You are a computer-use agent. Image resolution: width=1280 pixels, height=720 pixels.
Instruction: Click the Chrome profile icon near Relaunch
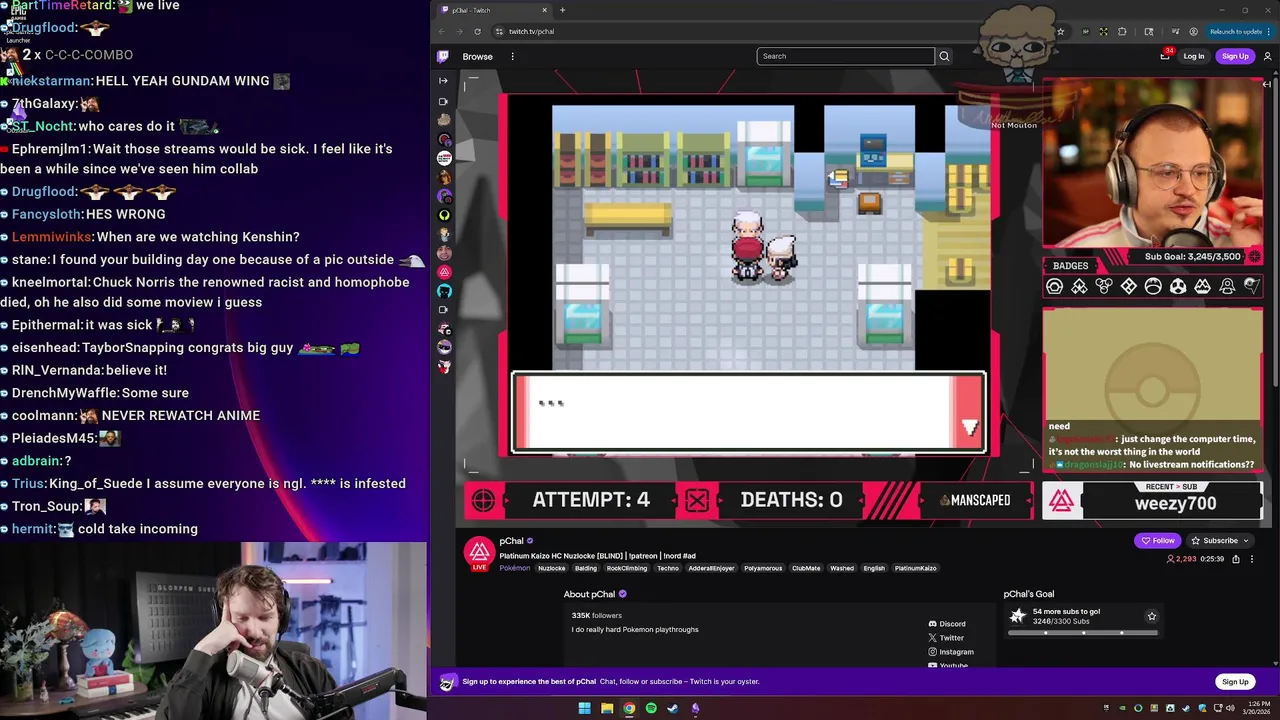(1194, 31)
